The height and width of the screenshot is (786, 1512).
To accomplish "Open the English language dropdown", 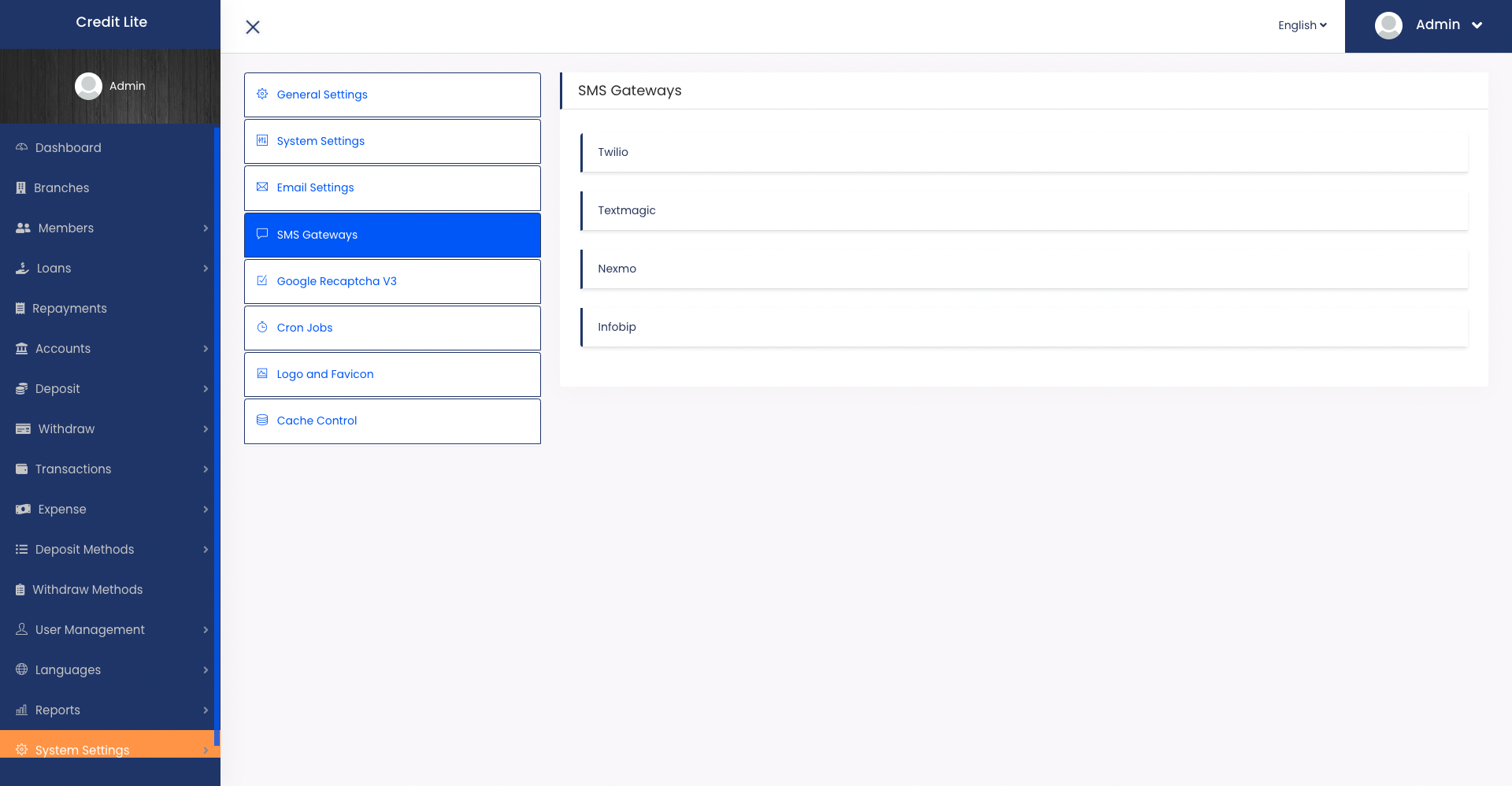I will (1302, 25).
